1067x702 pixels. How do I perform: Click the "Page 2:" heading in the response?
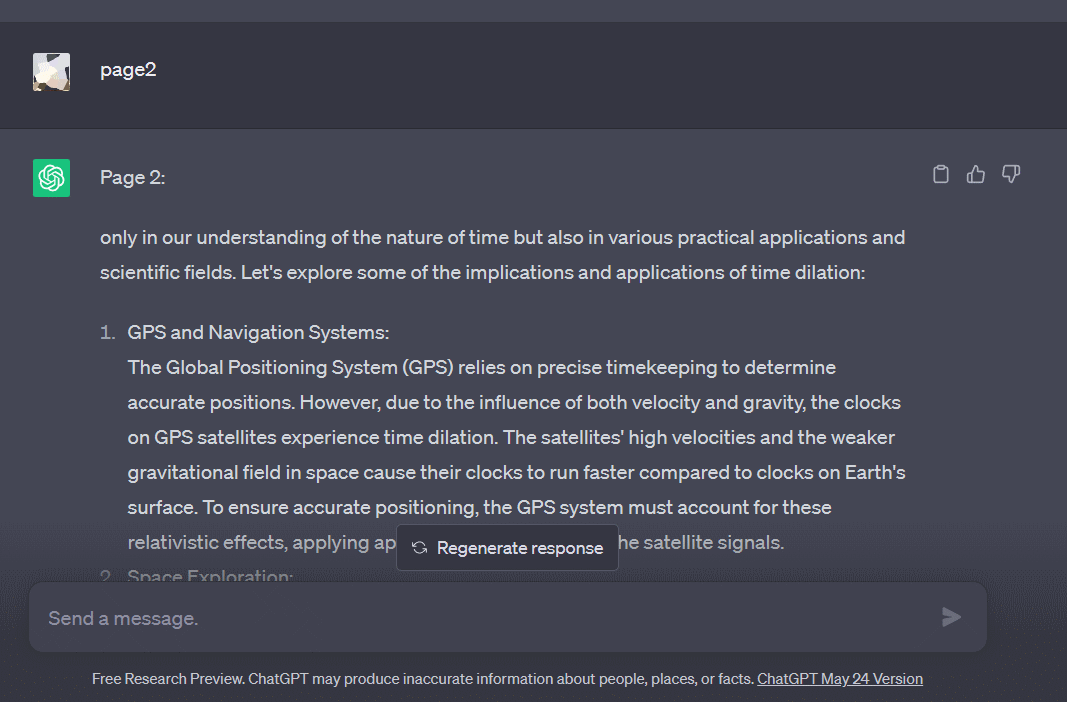coord(132,178)
